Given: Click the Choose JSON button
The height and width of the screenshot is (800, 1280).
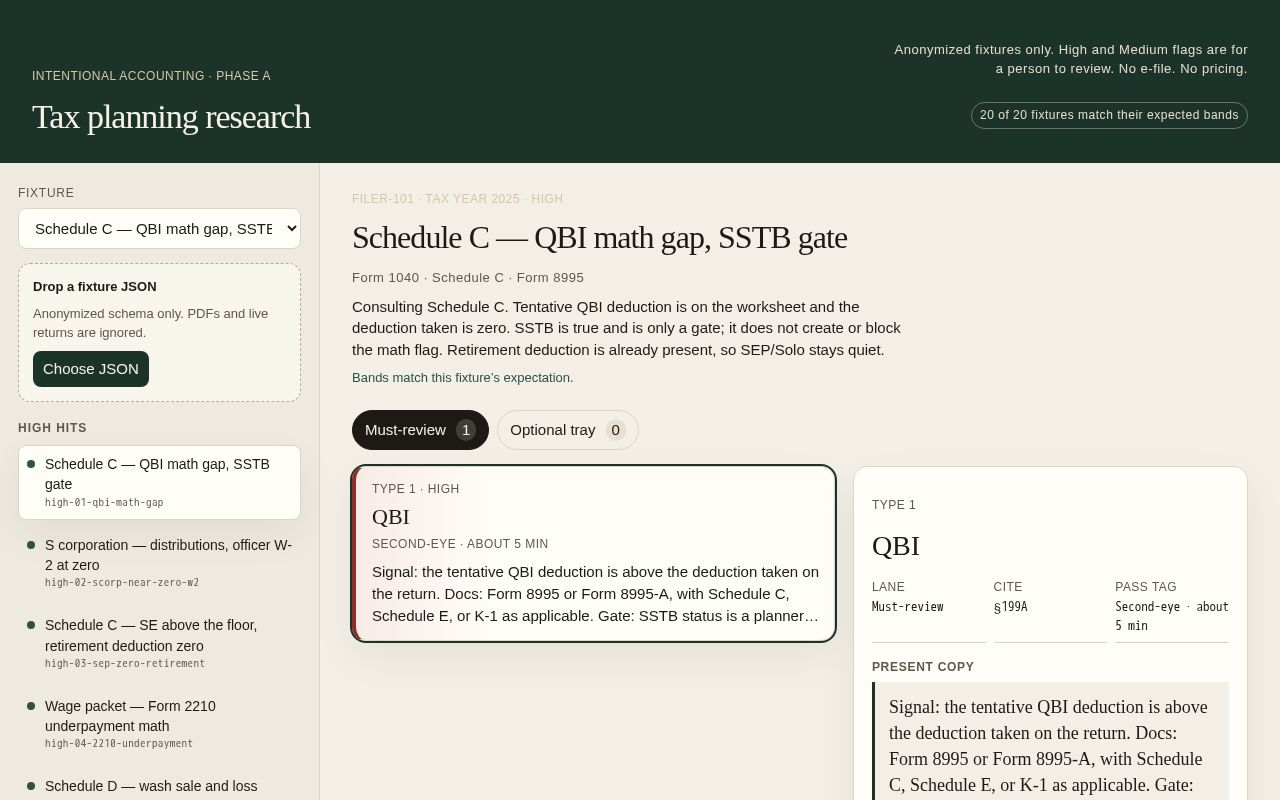Looking at the screenshot, I should click(91, 369).
